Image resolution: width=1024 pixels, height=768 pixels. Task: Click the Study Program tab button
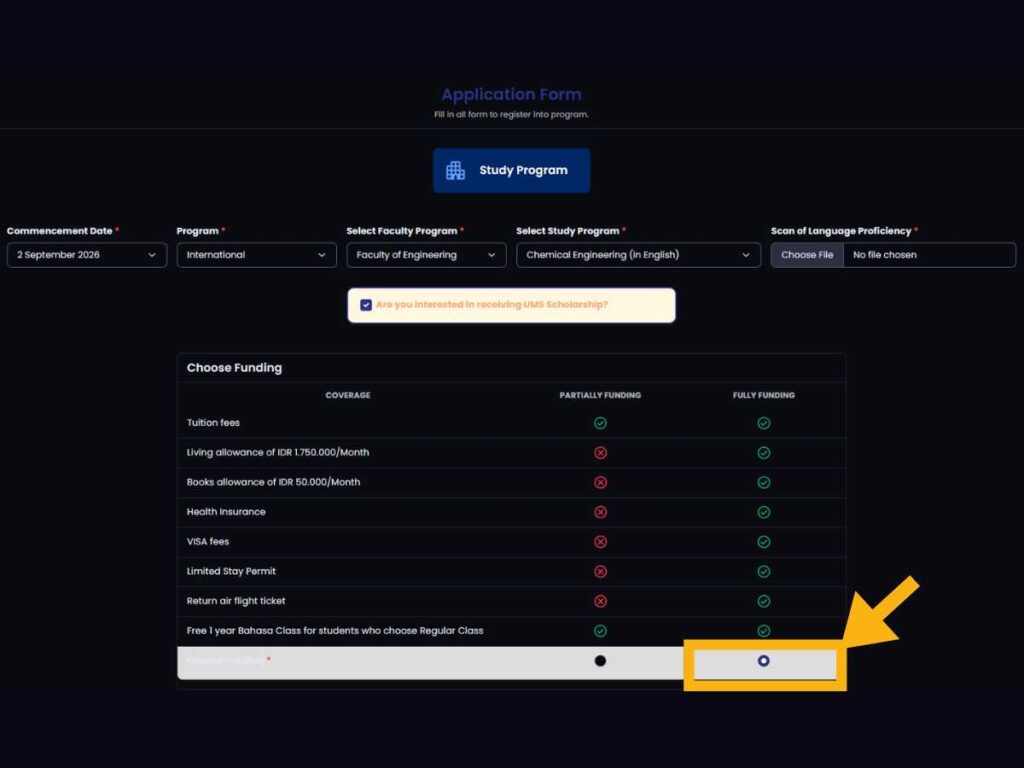[511, 171]
